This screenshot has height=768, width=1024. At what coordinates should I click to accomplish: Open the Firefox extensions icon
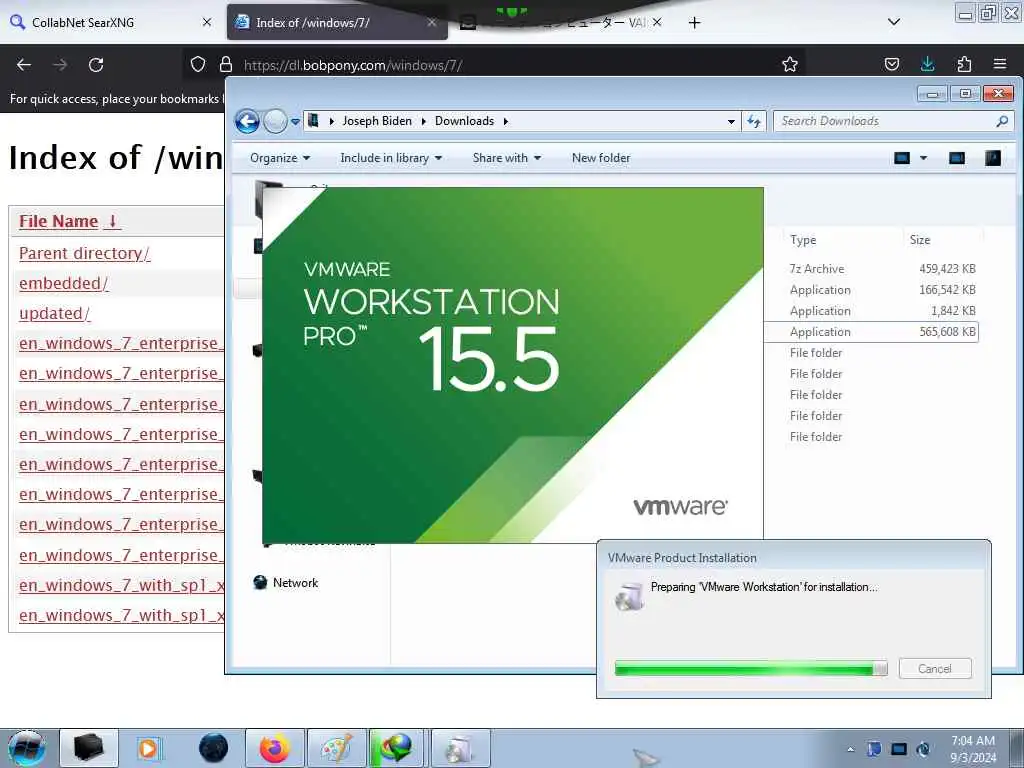coord(964,64)
